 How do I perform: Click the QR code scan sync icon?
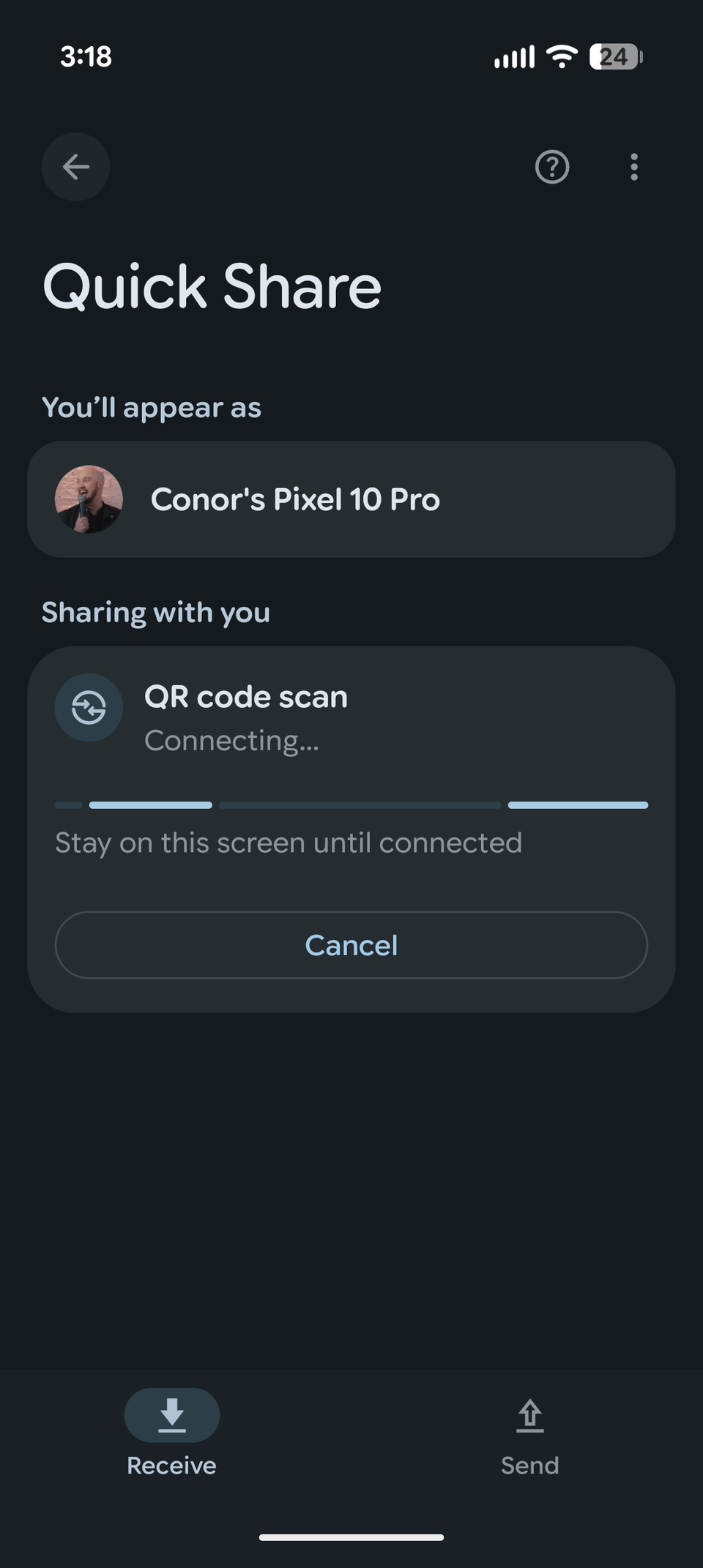coord(89,708)
